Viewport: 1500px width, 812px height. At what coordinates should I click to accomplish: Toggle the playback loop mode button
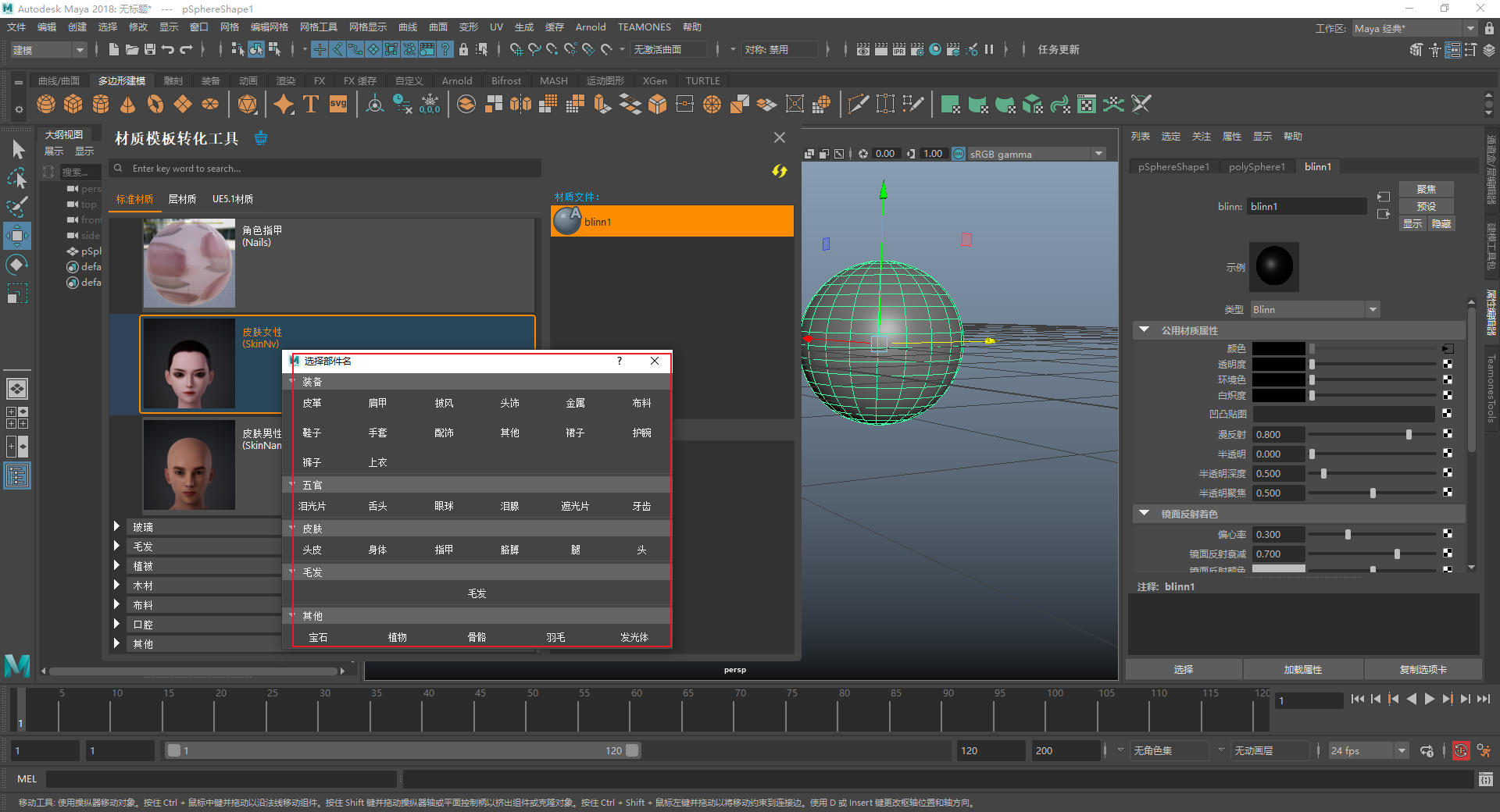pyautogui.click(x=1427, y=750)
